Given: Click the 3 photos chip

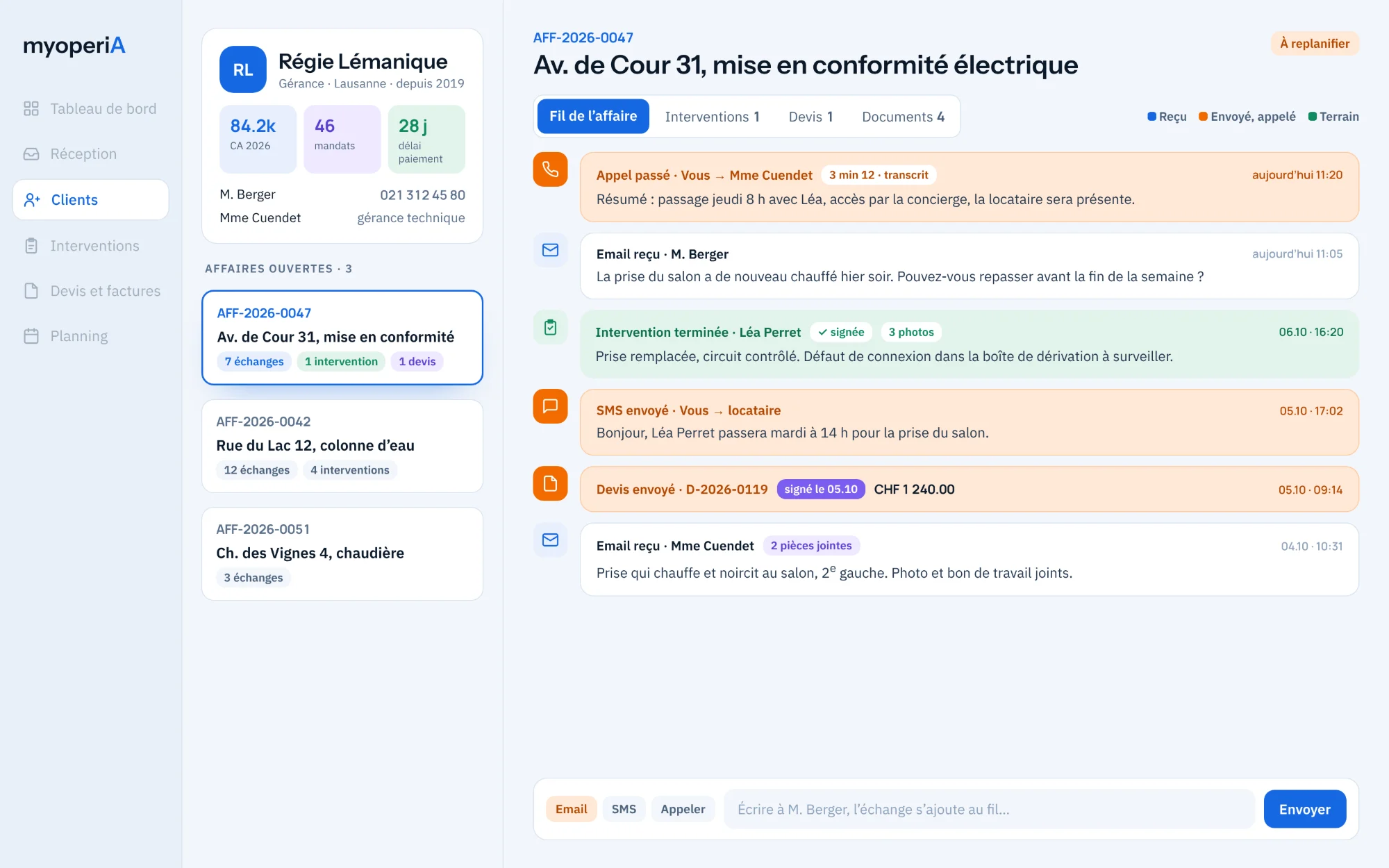Looking at the screenshot, I should tap(911, 332).
